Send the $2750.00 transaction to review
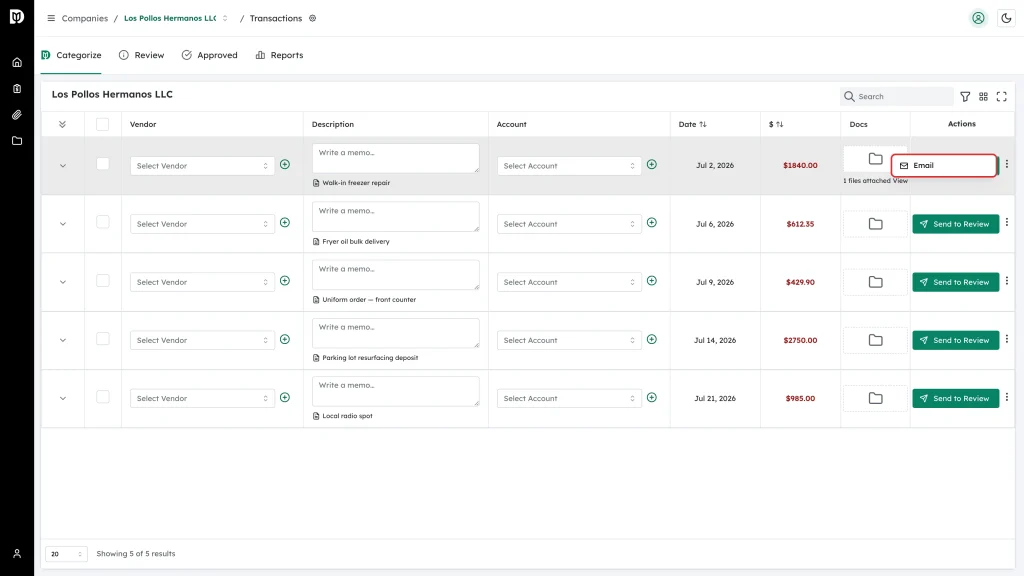 [955, 340]
